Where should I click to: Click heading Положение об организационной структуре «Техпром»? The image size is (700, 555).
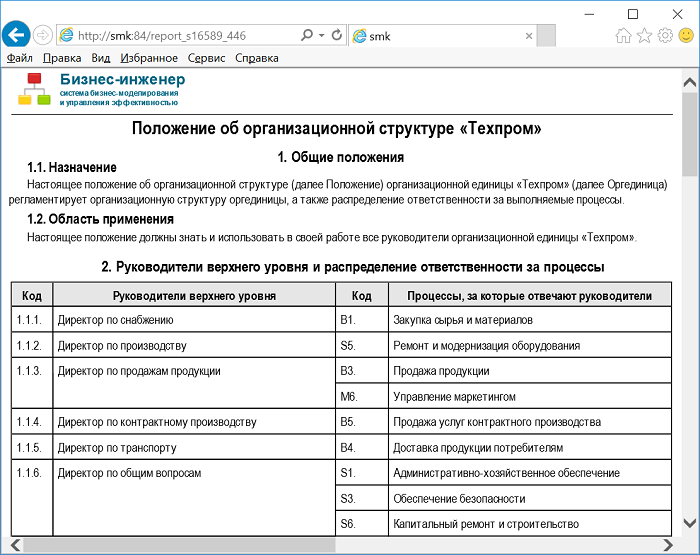[x=337, y=128]
